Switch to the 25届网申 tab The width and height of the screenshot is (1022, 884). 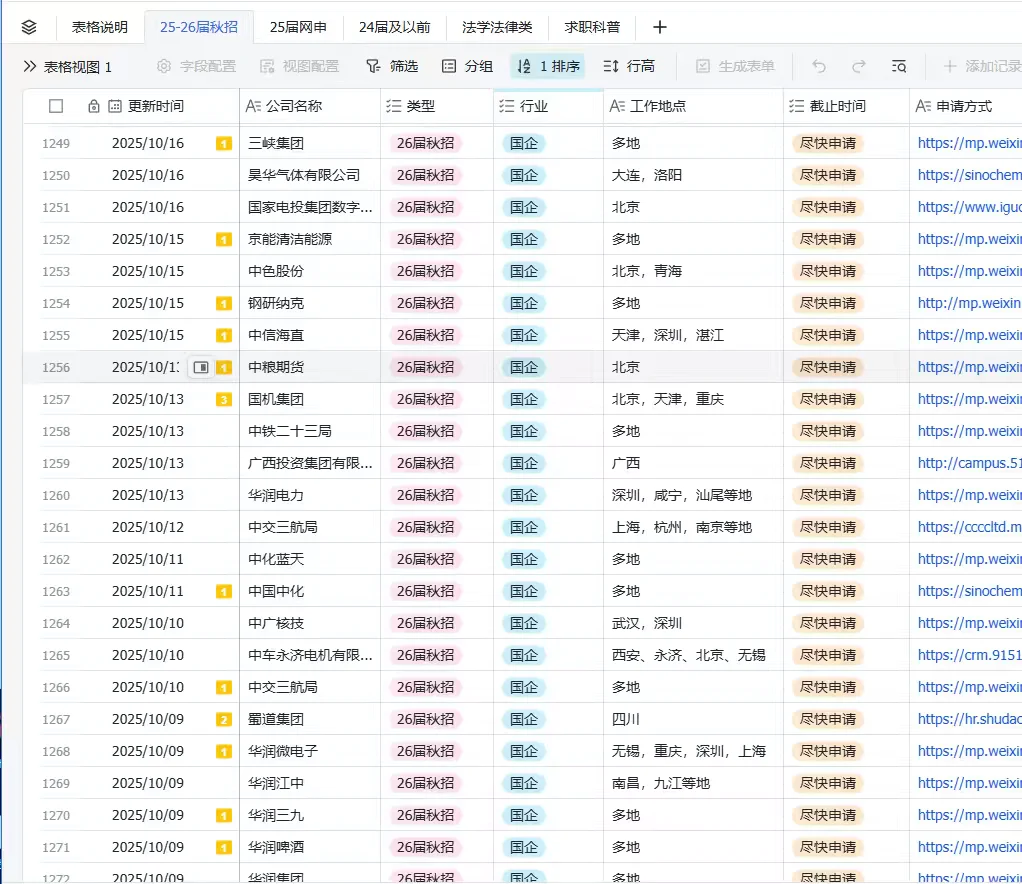tap(299, 27)
